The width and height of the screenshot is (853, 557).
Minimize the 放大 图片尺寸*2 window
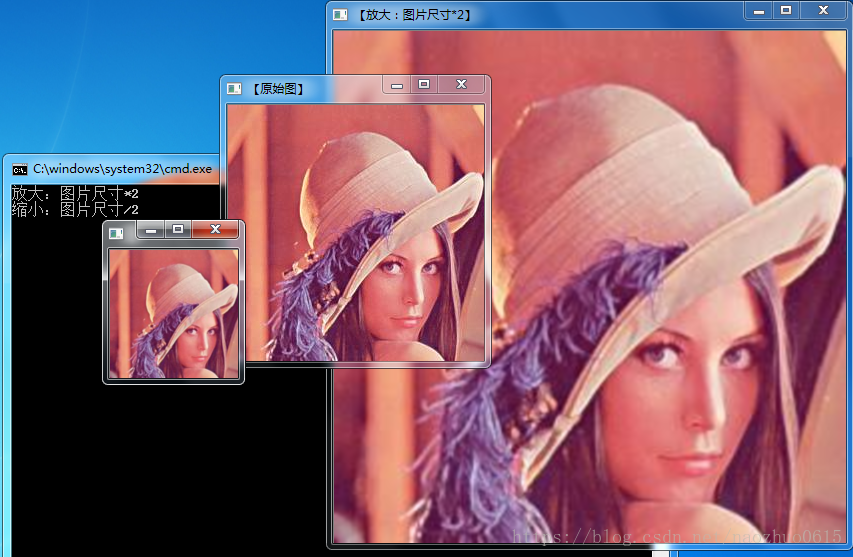tap(758, 11)
